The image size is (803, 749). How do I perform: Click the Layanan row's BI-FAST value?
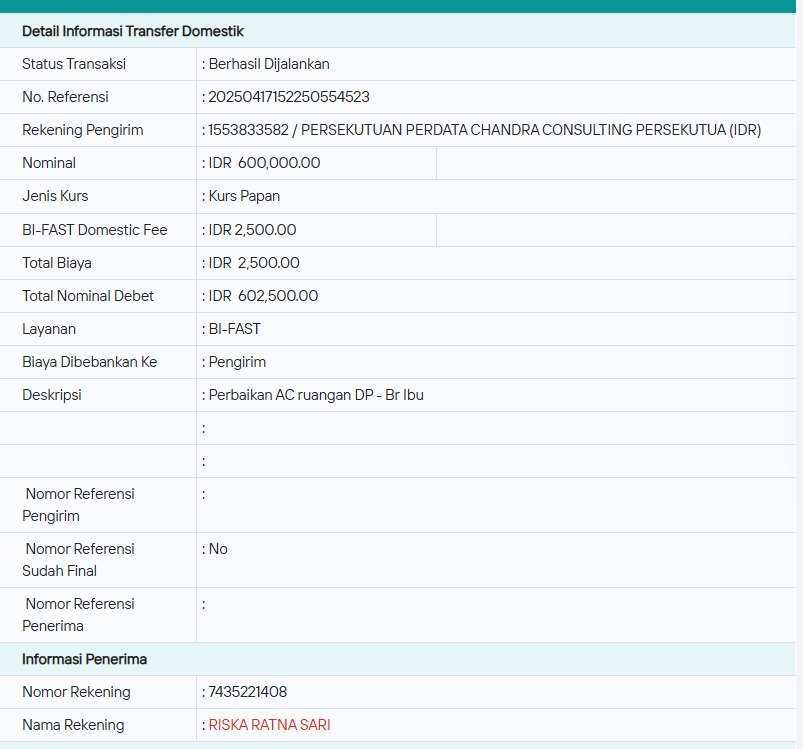[x=234, y=329]
